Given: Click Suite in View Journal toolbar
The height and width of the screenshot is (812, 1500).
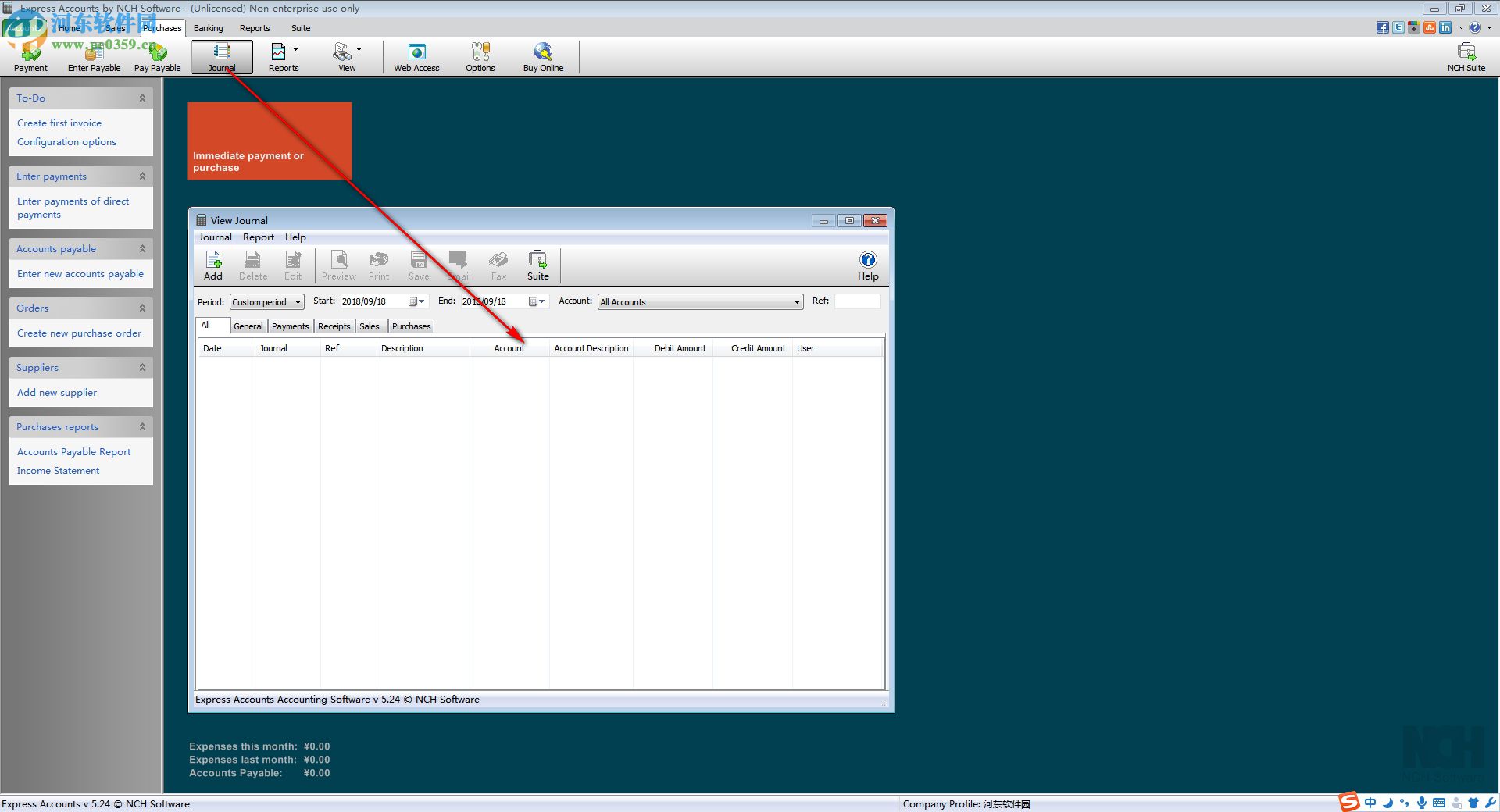Looking at the screenshot, I should [538, 265].
